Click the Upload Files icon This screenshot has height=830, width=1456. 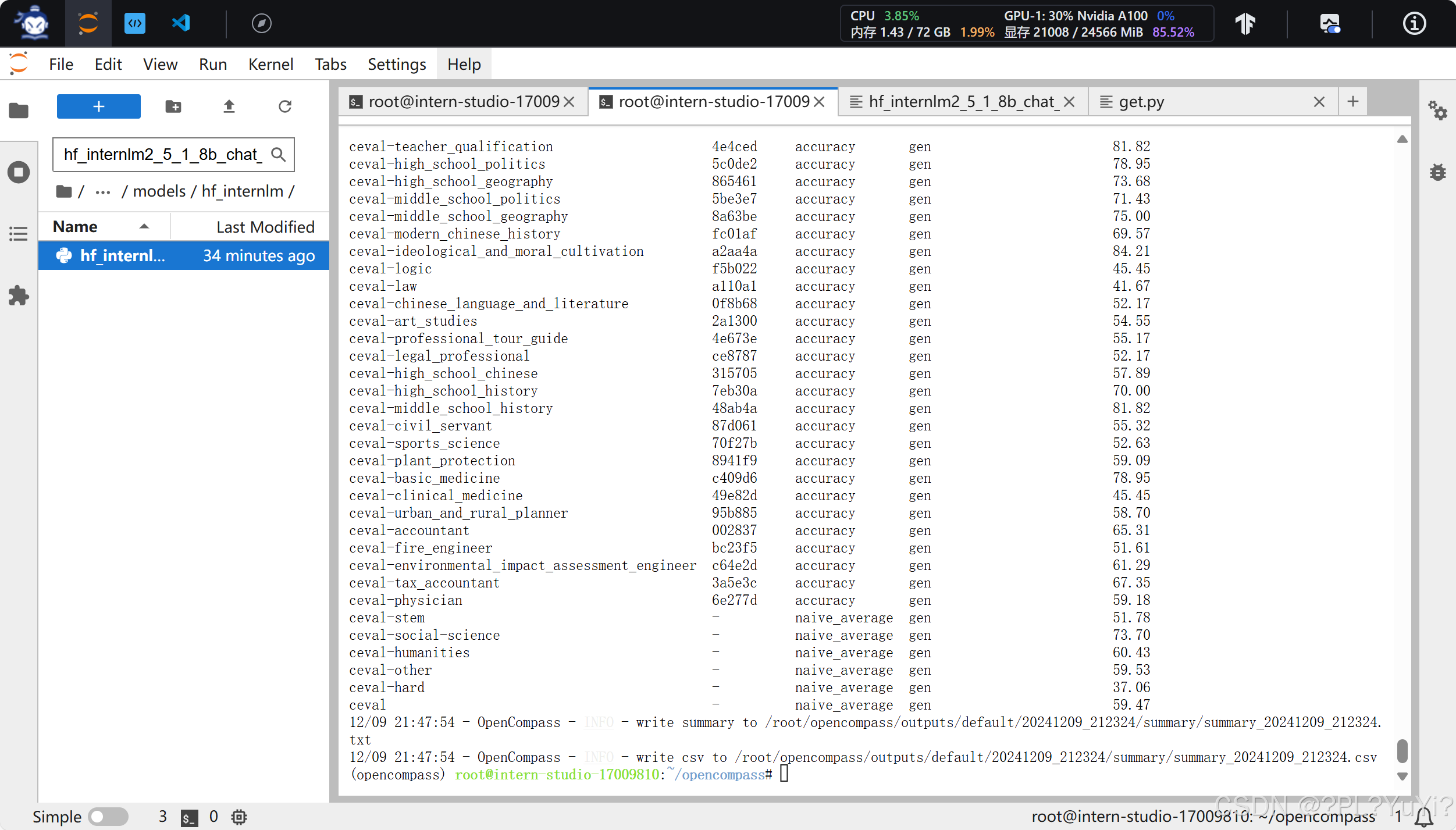pyautogui.click(x=229, y=106)
